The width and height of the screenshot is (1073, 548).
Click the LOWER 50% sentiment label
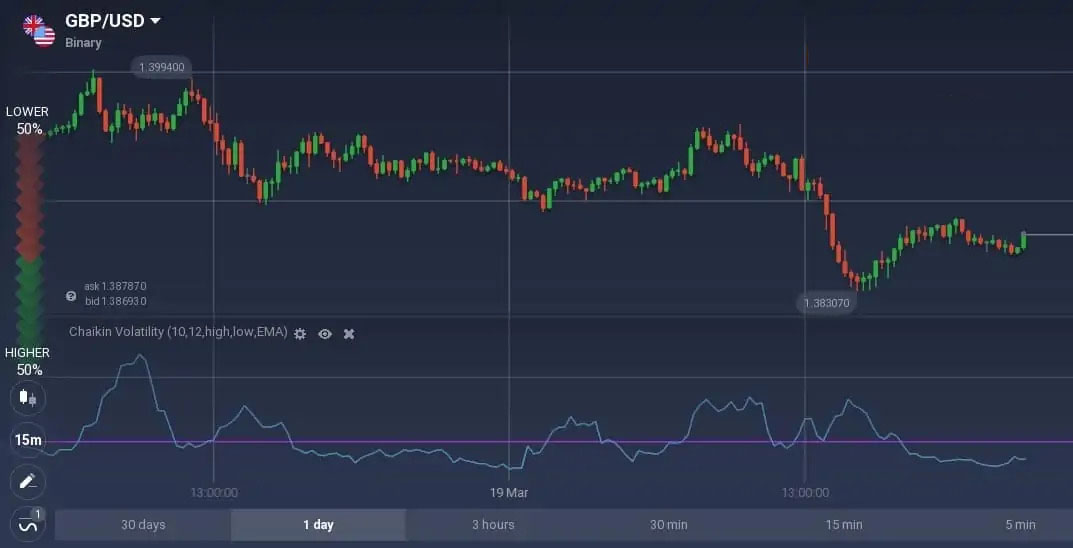[28, 120]
